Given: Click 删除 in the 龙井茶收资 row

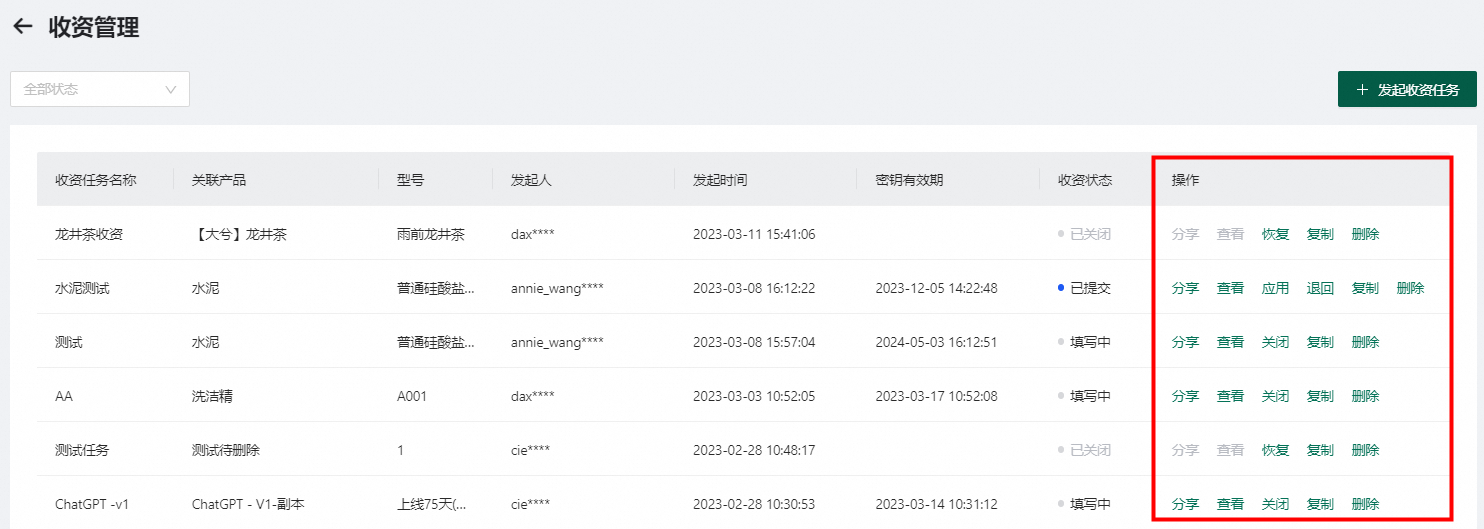Looking at the screenshot, I should (x=1365, y=234).
